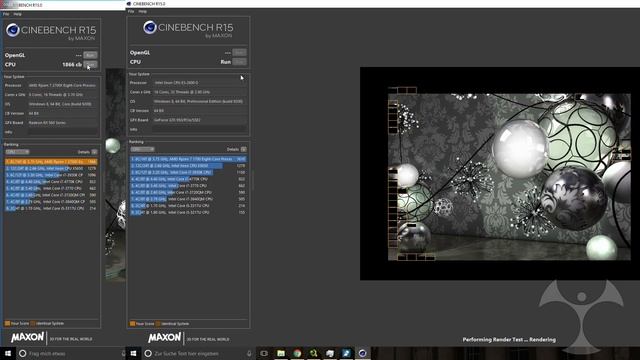Select Xeon X5650 ranking row in right window
Viewport: 640px width, 360px height.
tap(188, 166)
